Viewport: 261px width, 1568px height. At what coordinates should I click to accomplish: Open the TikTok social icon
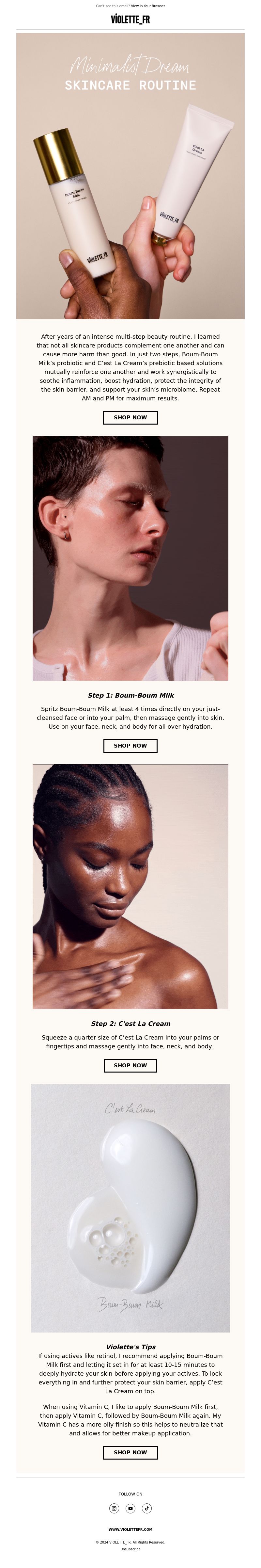coord(146,1508)
